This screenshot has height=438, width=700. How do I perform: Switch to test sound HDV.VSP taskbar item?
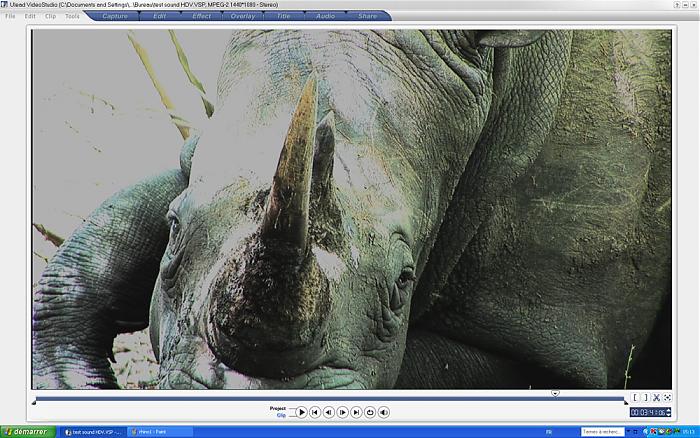coord(93,432)
